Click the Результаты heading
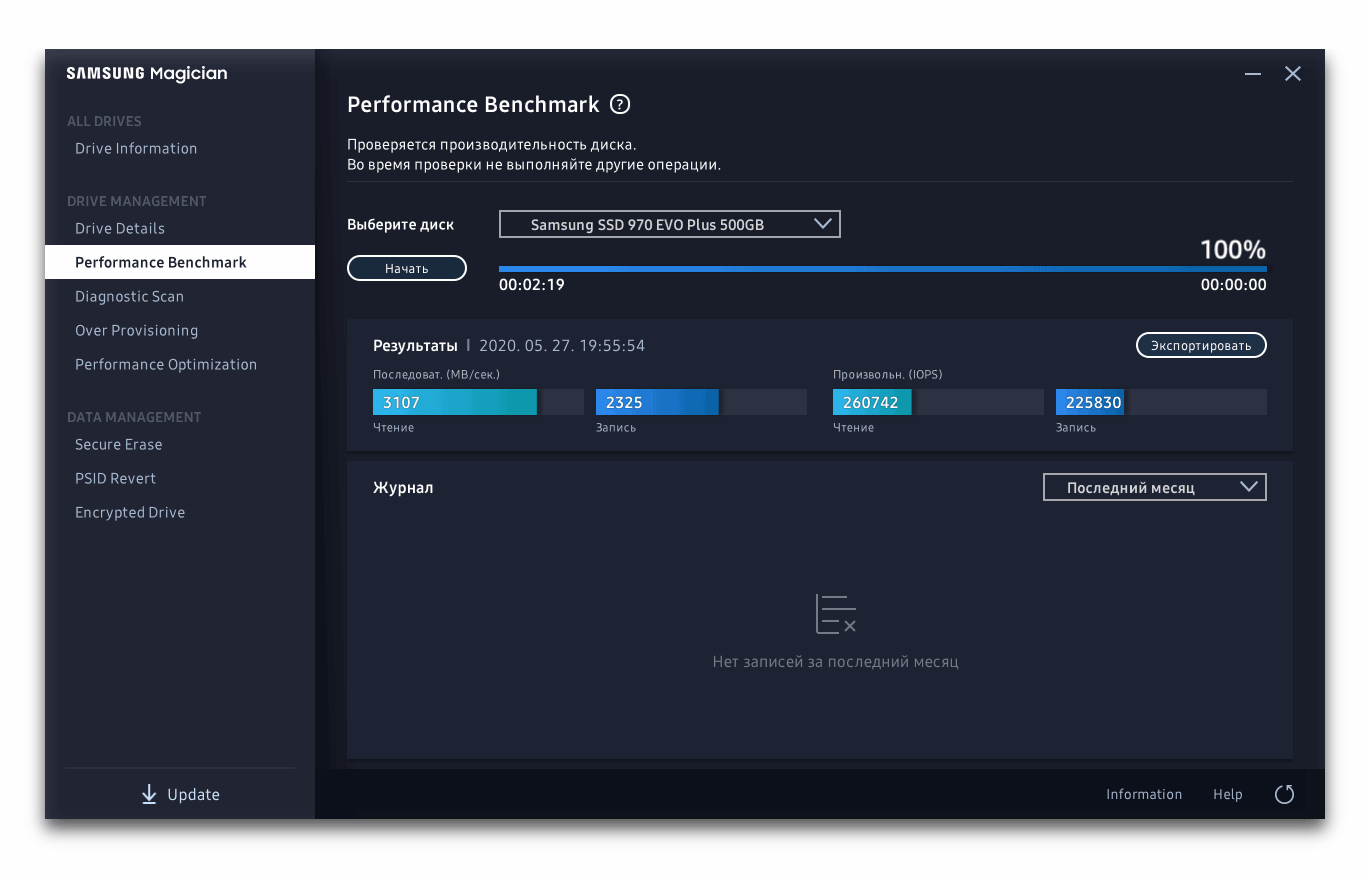Viewport: 1368px width, 880px height. point(415,346)
